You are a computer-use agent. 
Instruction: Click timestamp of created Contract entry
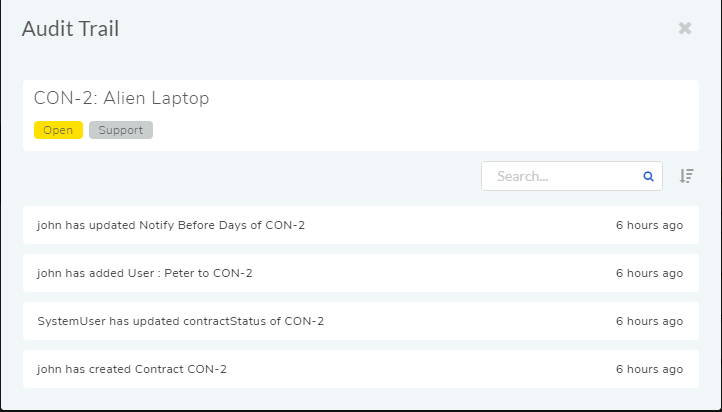[649, 369]
